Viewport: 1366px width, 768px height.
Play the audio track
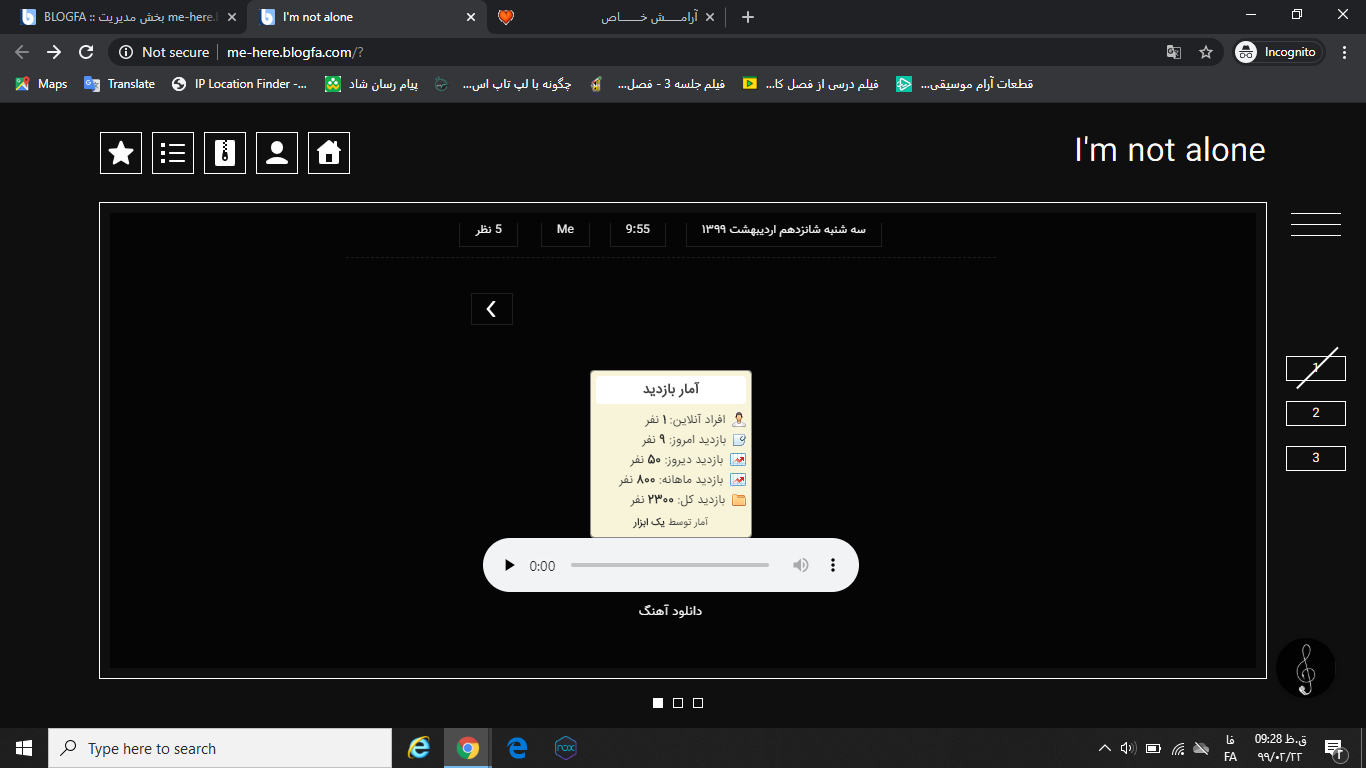pos(509,566)
